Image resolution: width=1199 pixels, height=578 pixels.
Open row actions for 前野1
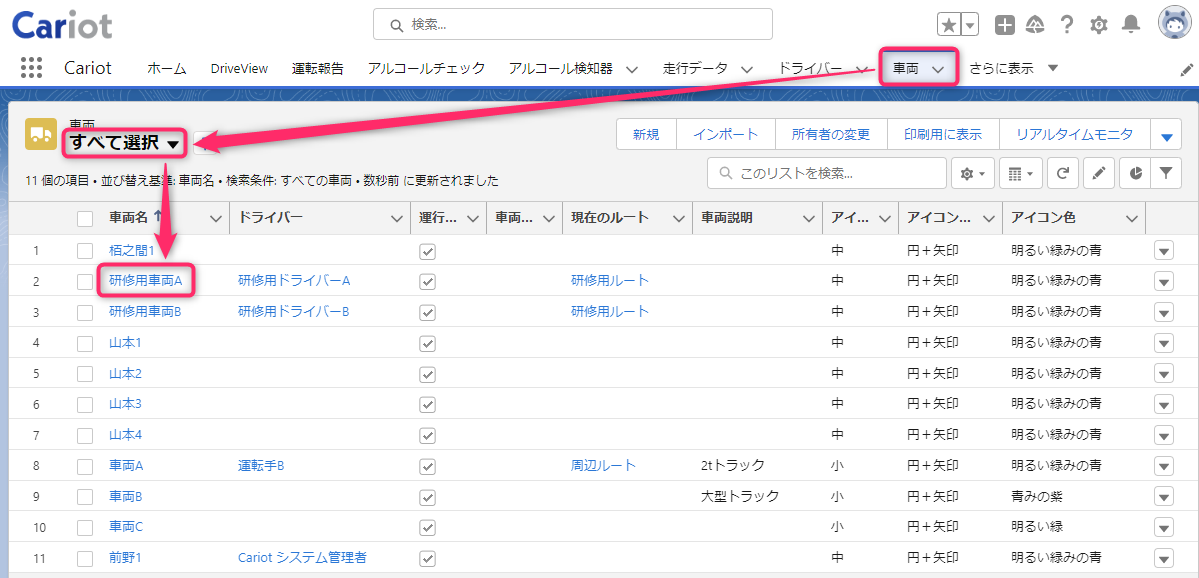point(1163,558)
